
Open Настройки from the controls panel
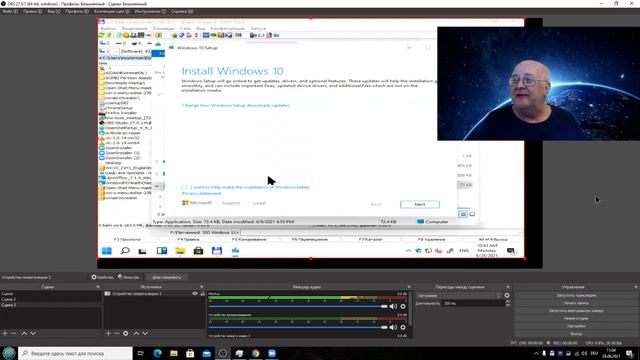(x=576, y=326)
